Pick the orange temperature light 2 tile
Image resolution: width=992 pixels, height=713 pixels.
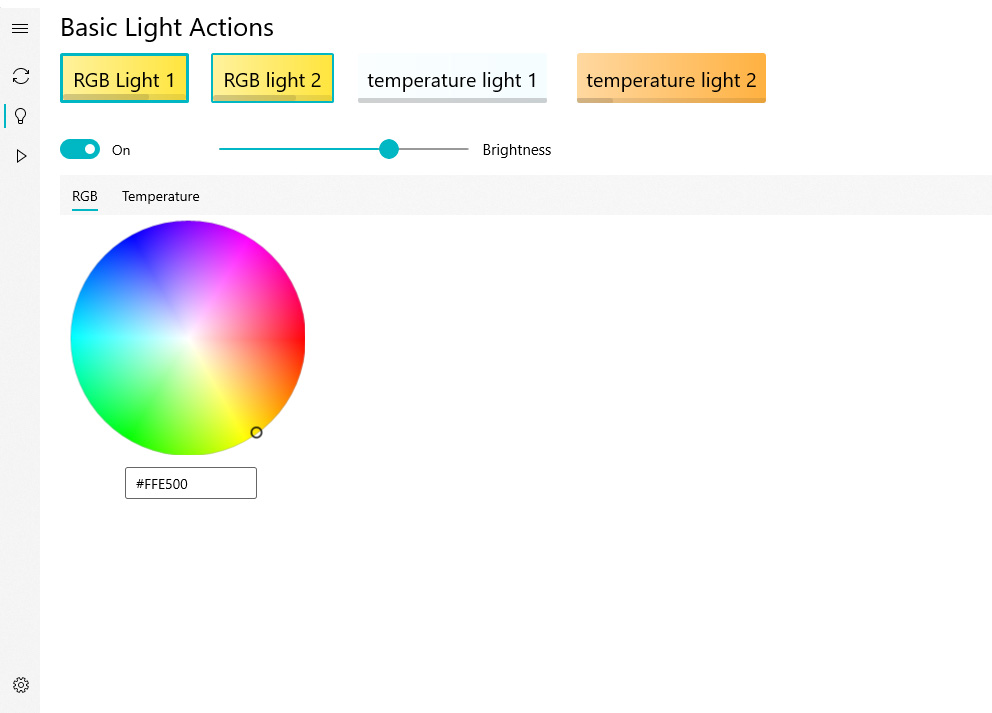coord(671,79)
